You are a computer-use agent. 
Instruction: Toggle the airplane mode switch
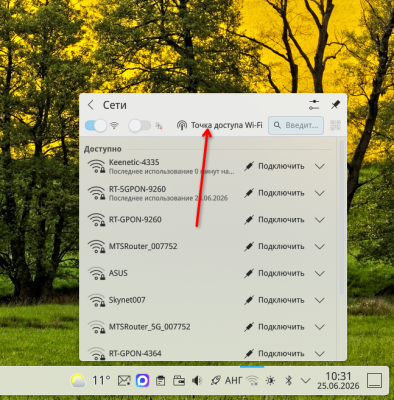(139, 125)
